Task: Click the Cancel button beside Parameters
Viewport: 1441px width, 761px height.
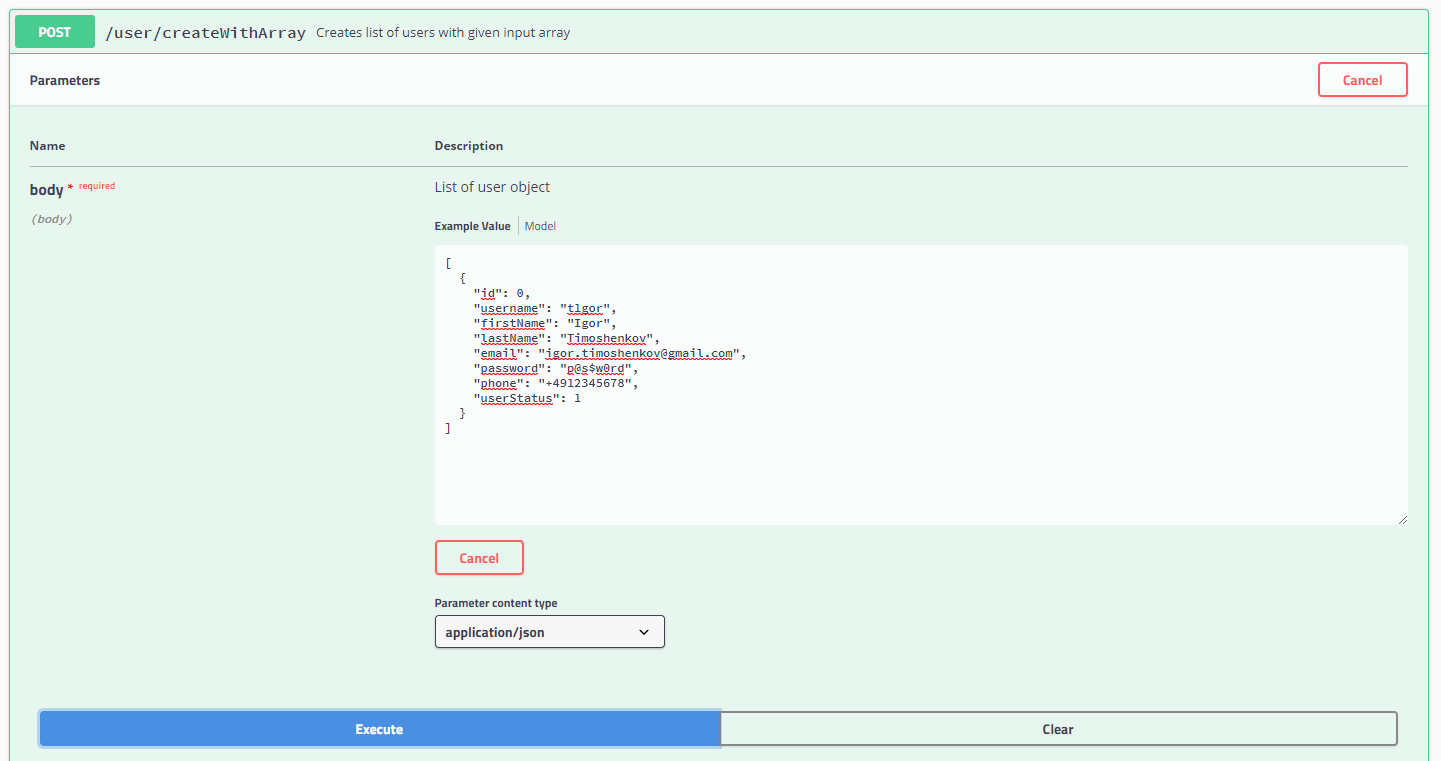Action: (x=1362, y=80)
